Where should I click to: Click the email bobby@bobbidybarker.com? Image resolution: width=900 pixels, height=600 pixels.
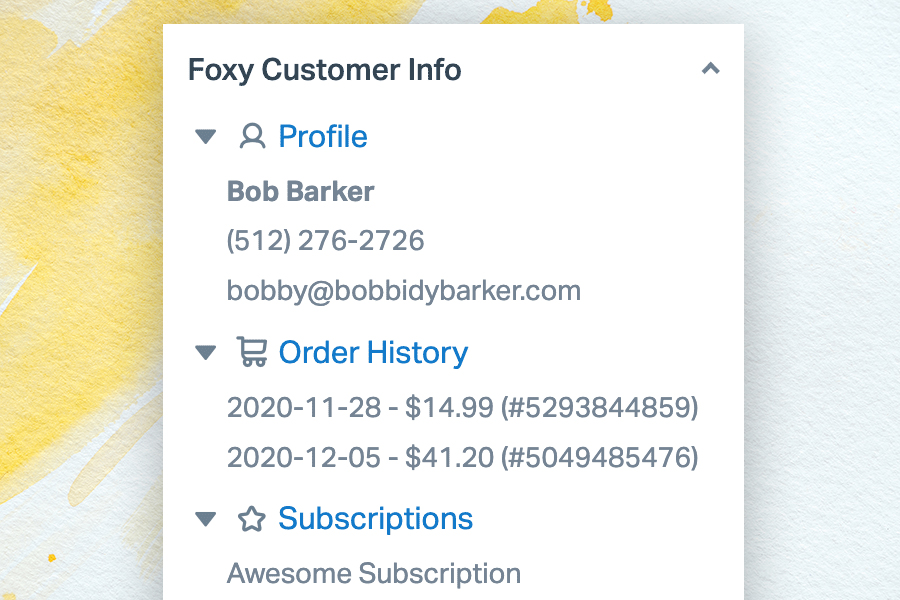[404, 291]
